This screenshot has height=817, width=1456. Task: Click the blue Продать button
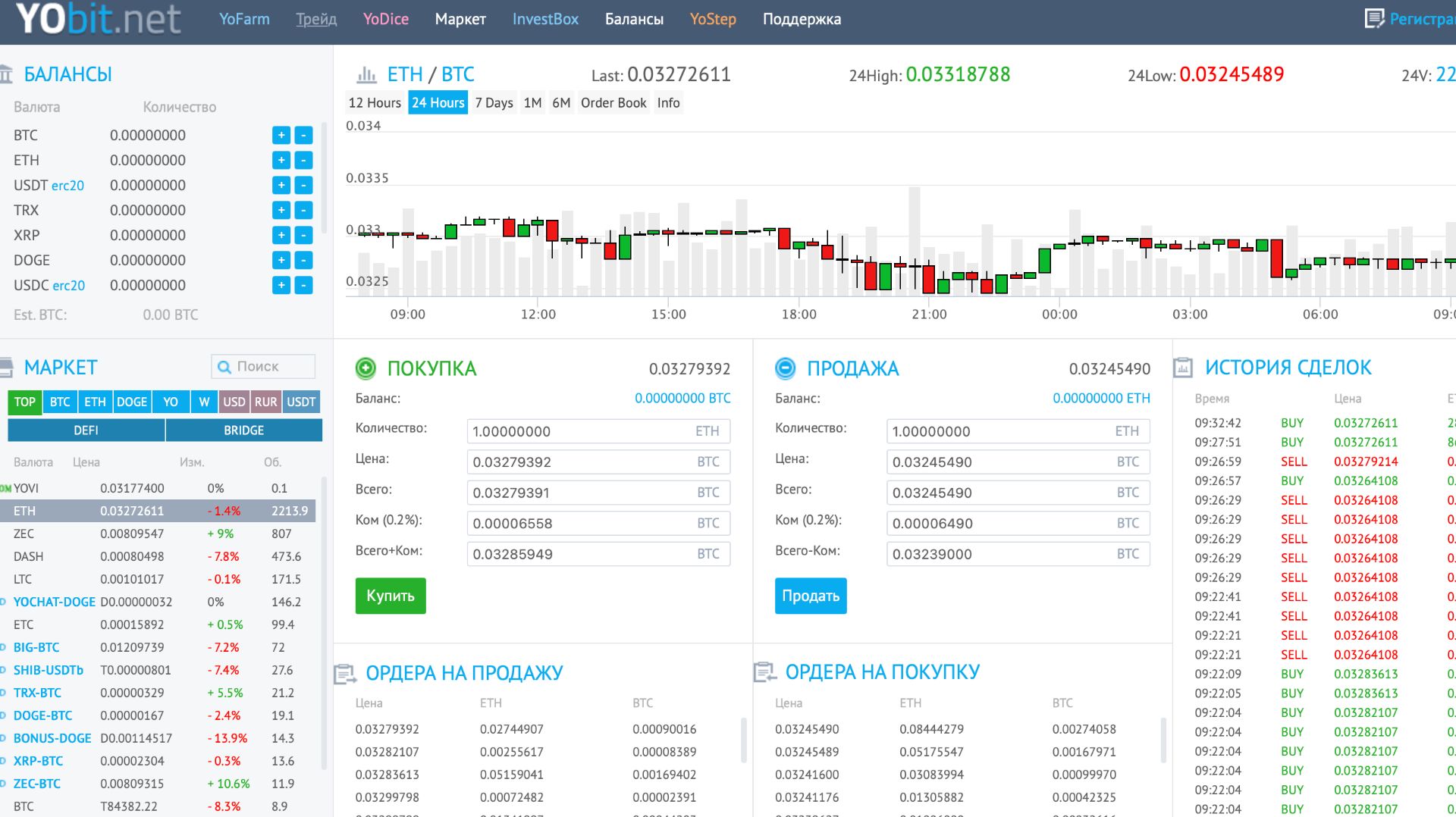[811, 596]
